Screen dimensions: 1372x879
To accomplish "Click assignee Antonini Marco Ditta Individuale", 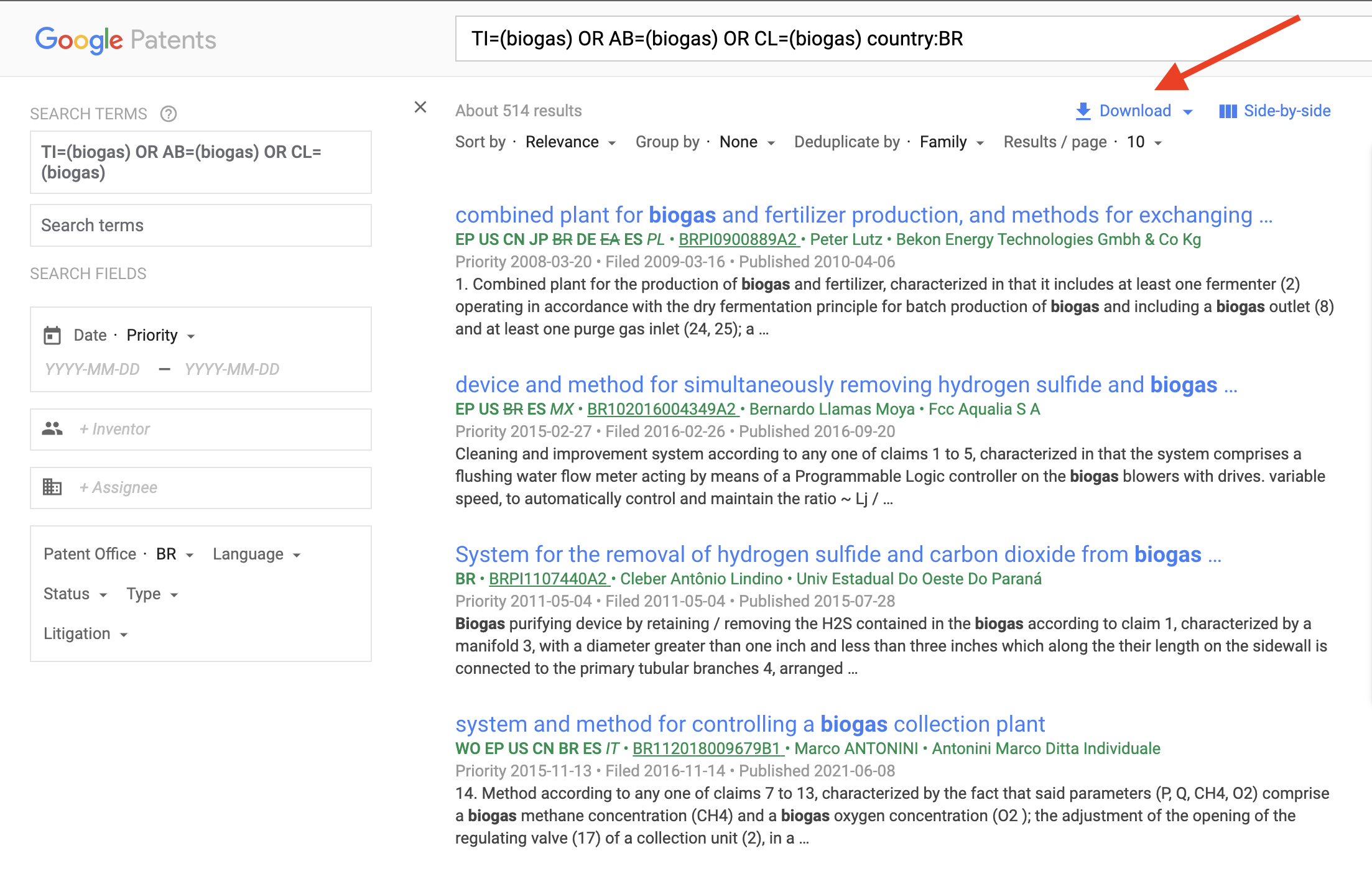I will (1046, 749).
